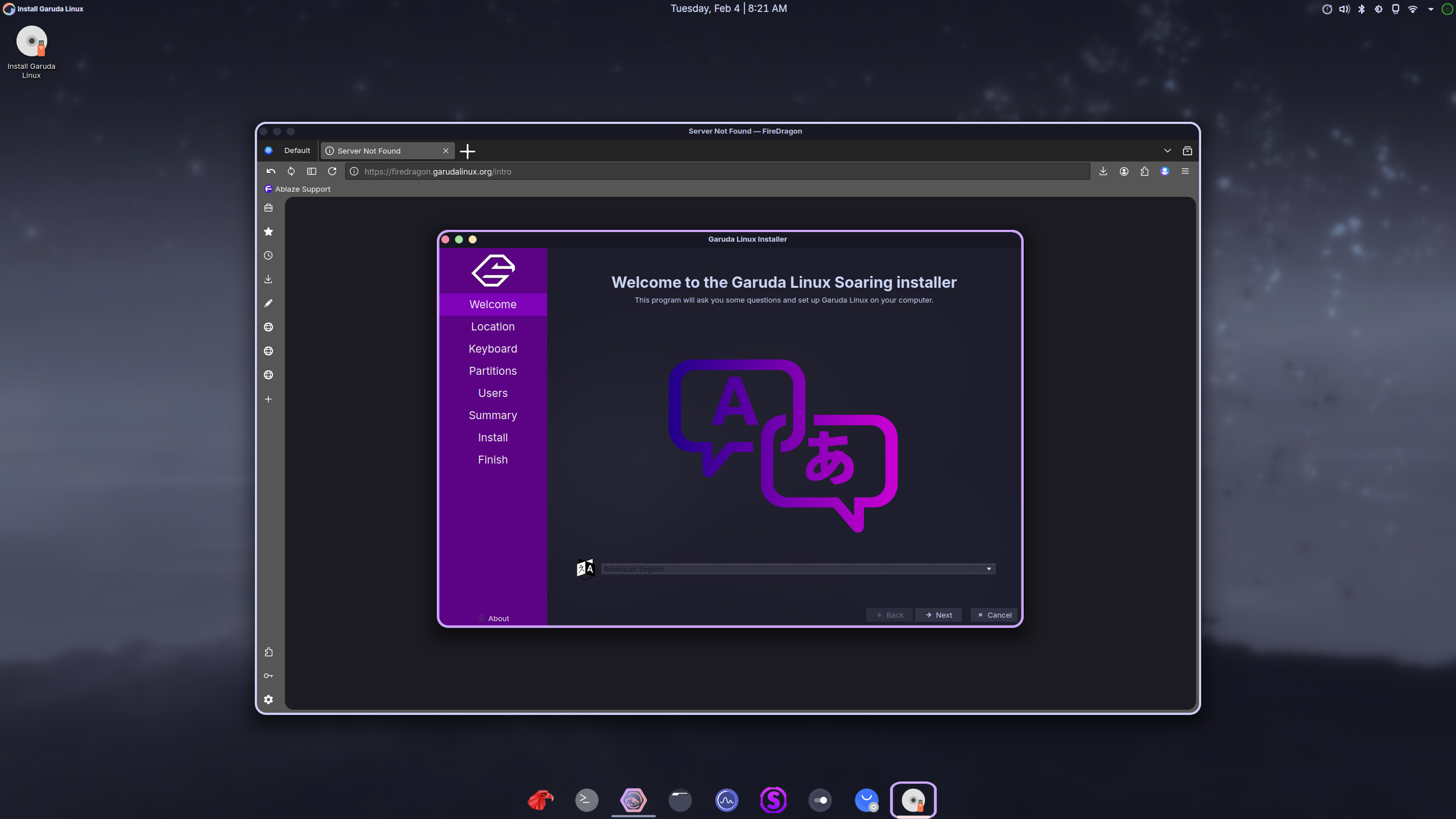Open the volume speaker tray icon
This screenshot has height=819, width=1456.
[1344, 9]
